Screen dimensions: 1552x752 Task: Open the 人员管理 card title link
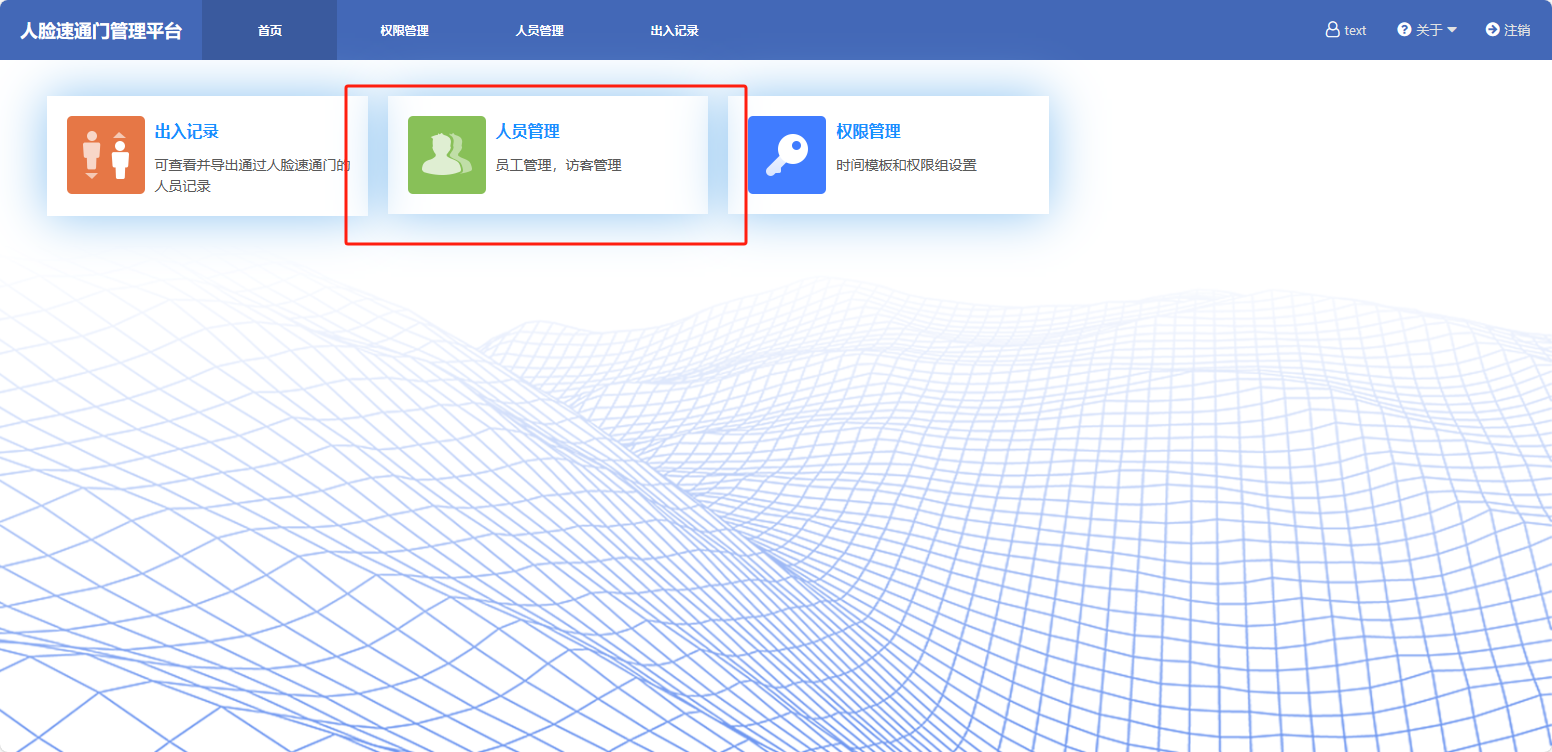click(x=528, y=131)
